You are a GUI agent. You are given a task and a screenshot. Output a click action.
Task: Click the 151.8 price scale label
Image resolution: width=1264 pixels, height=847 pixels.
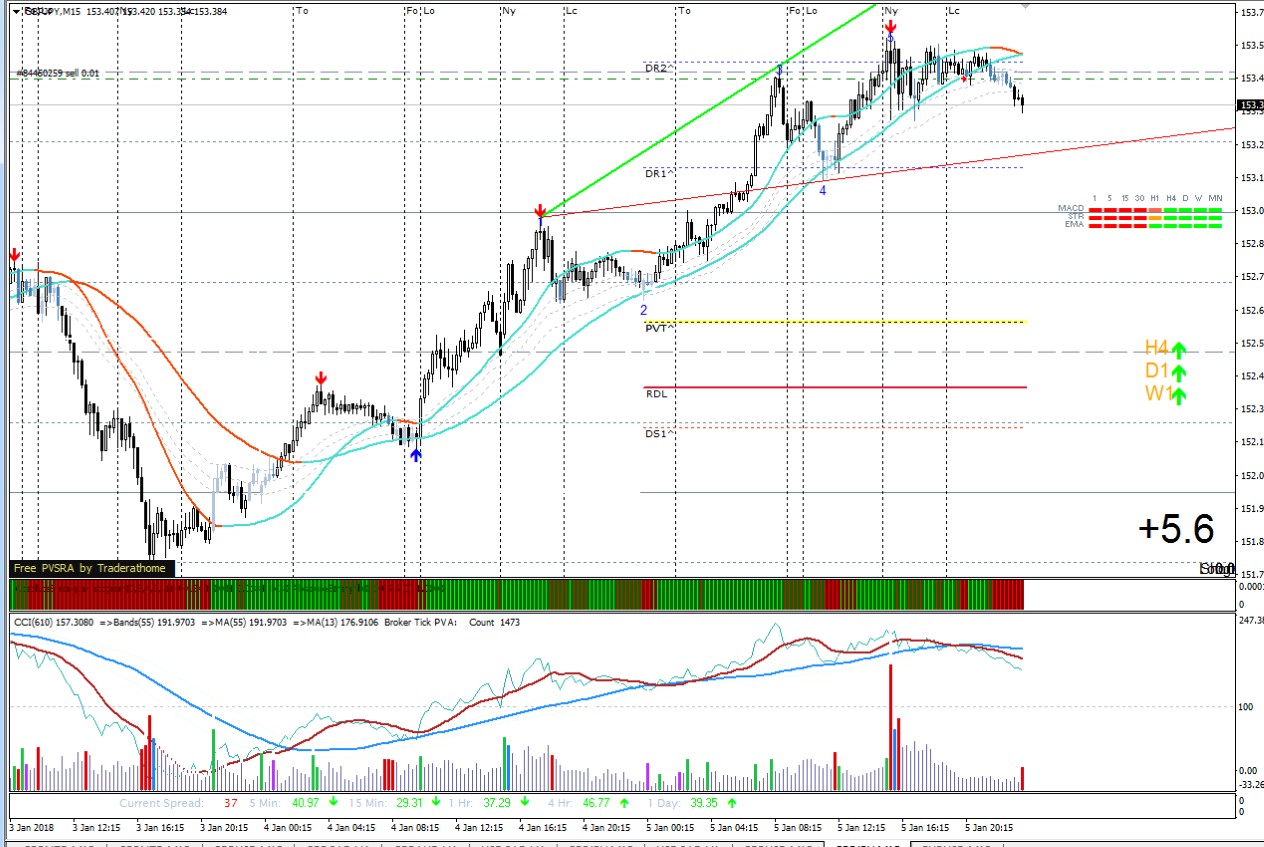(1251, 541)
